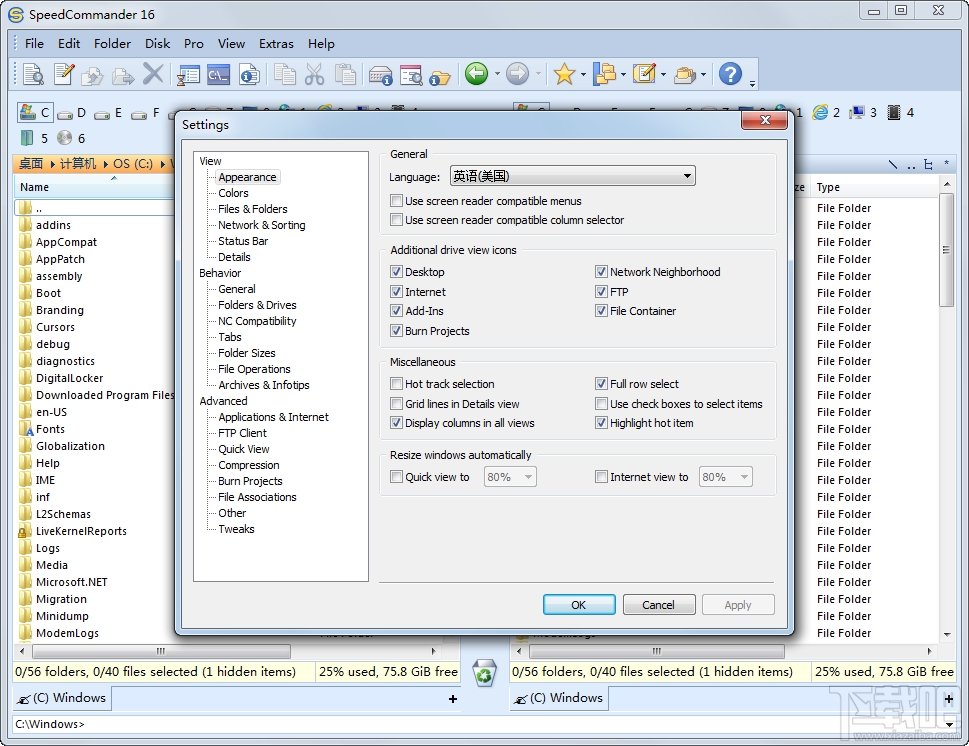Screen dimensions: 969x746
Task: Enable the Hot track selection checkbox
Action: [x=397, y=383]
